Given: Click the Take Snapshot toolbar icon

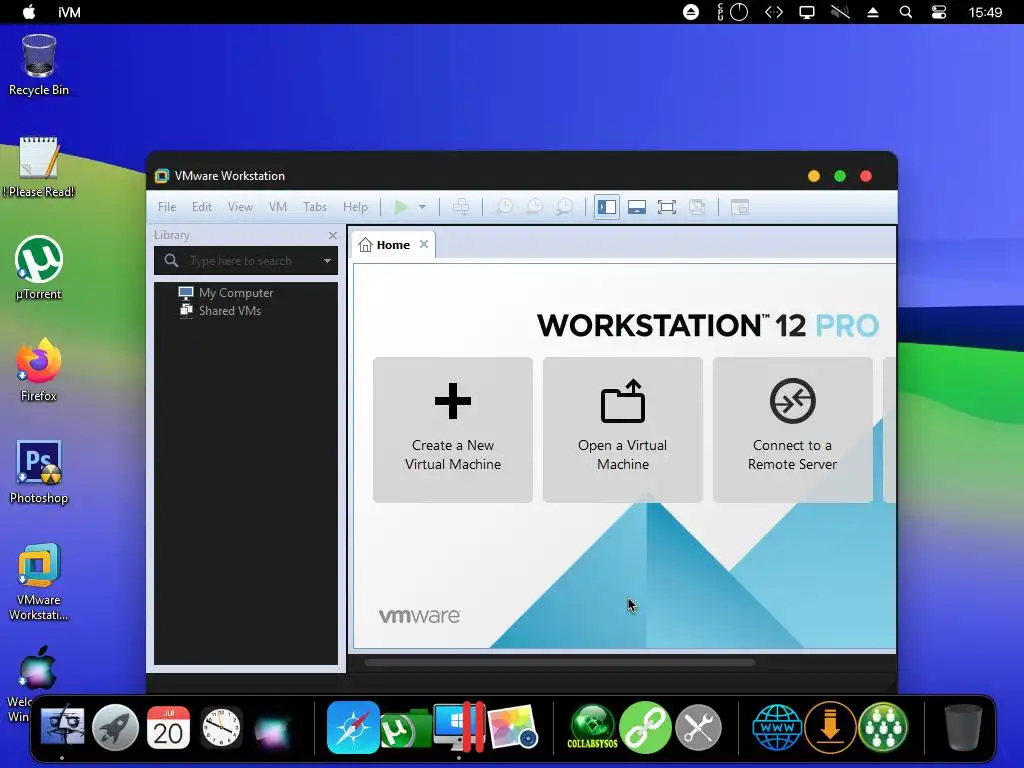Looking at the screenshot, I should pyautogui.click(x=504, y=207).
